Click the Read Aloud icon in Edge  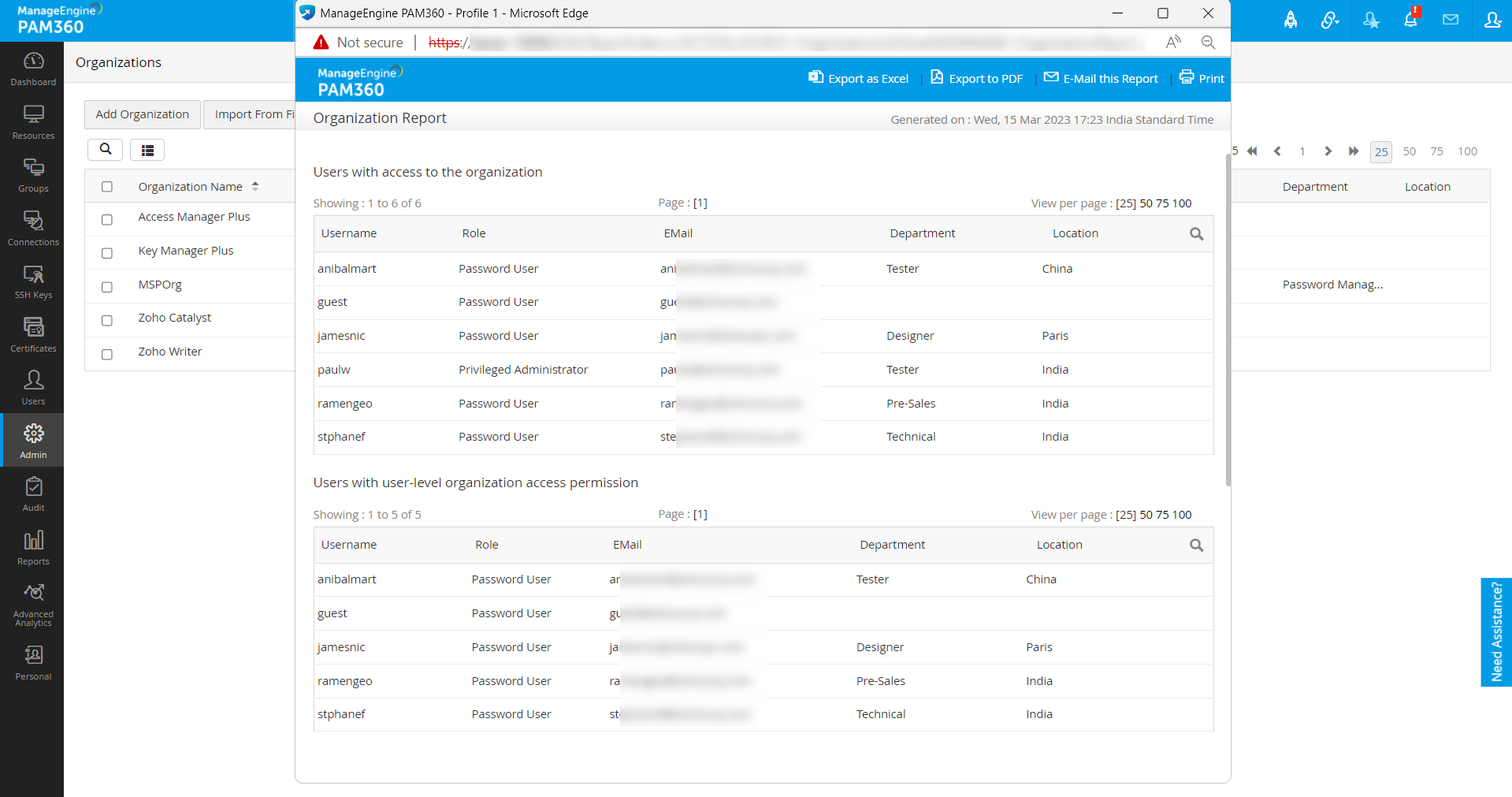pos(1173,43)
